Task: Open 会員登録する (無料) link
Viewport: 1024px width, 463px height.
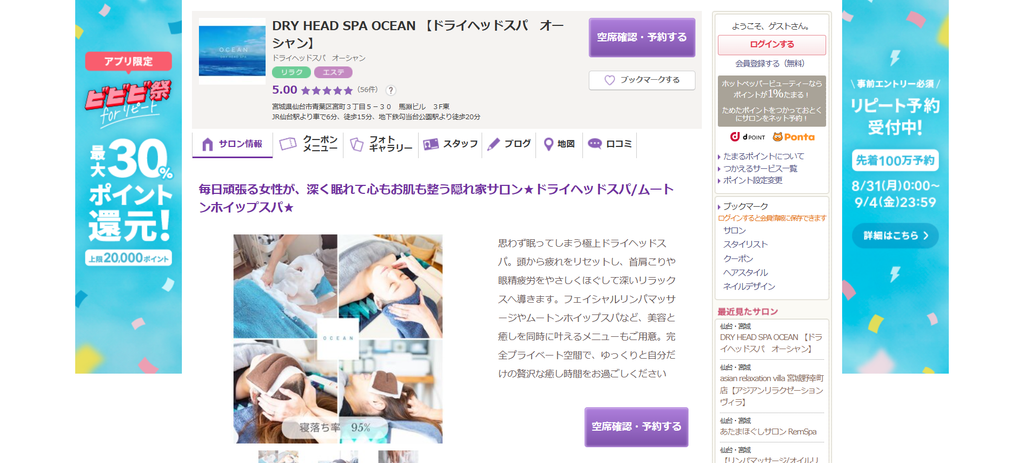Action: pos(770,63)
